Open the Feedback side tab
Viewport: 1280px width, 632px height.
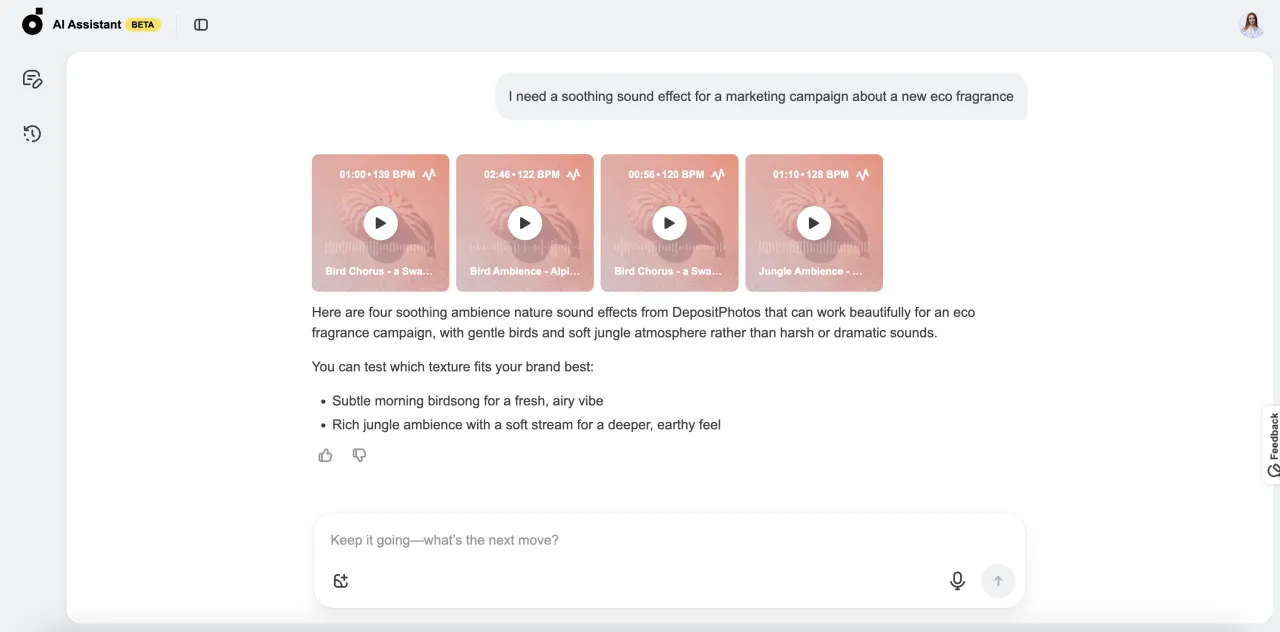pos(1272,444)
